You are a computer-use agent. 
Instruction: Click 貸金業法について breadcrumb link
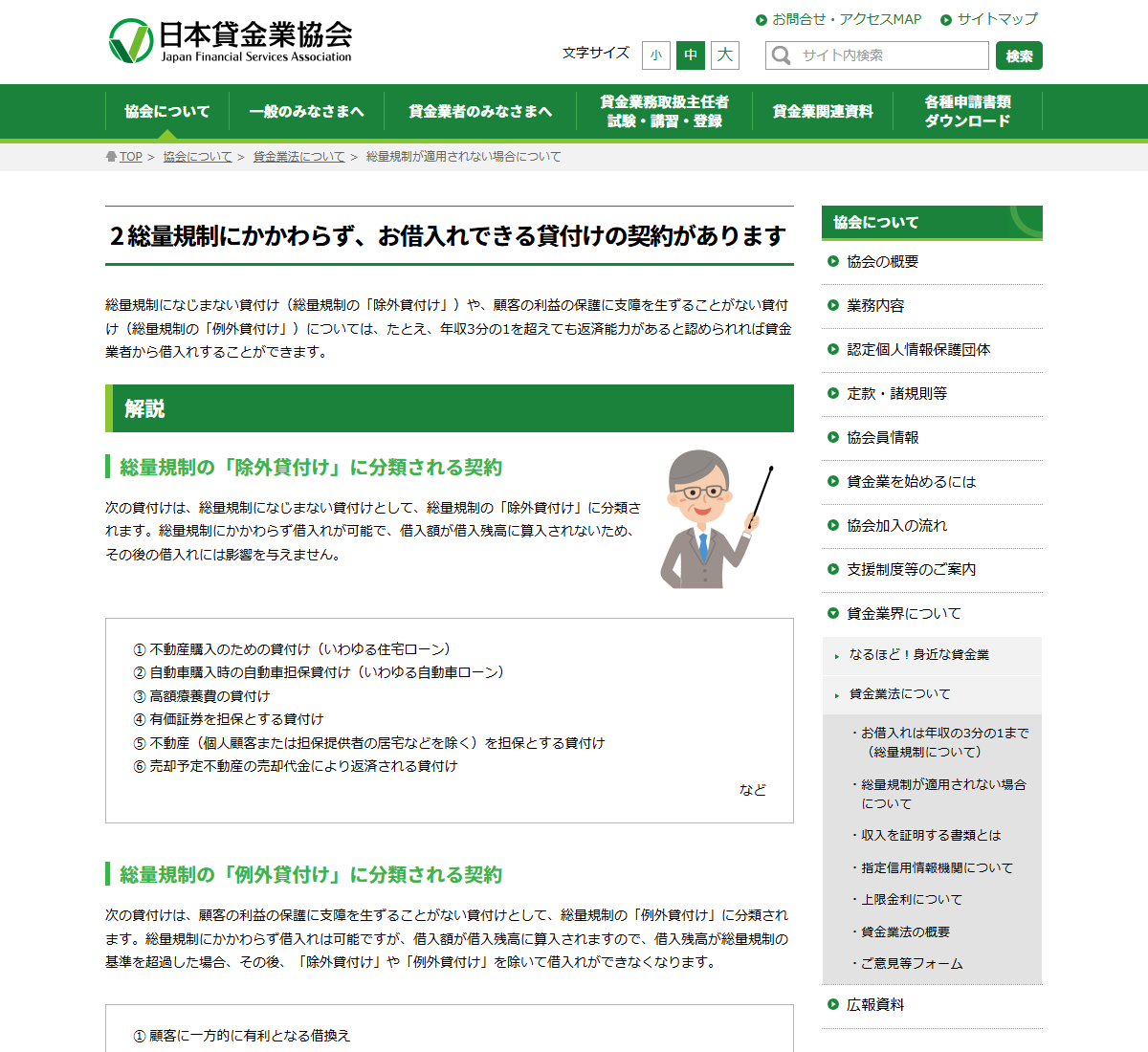click(x=298, y=157)
